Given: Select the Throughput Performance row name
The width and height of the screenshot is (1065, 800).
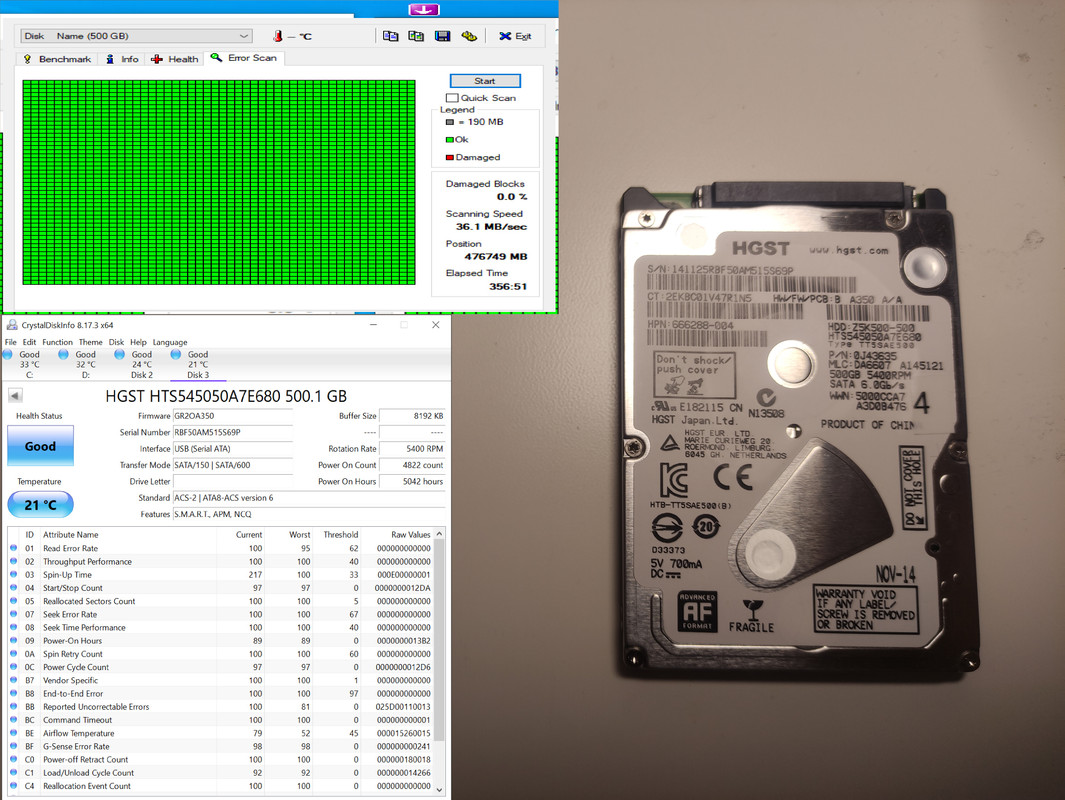Looking at the screenshot, I should [88, 562].
